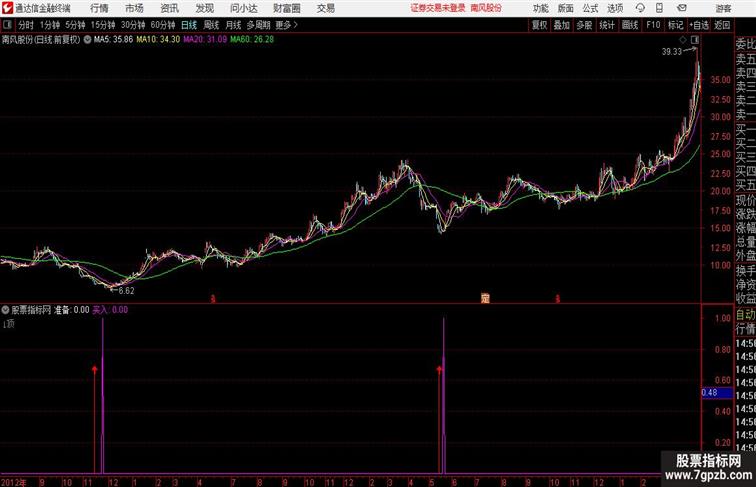Add stock with +自选 button
The height and width of the screenshot is (487, 756).
pos(699,25)
